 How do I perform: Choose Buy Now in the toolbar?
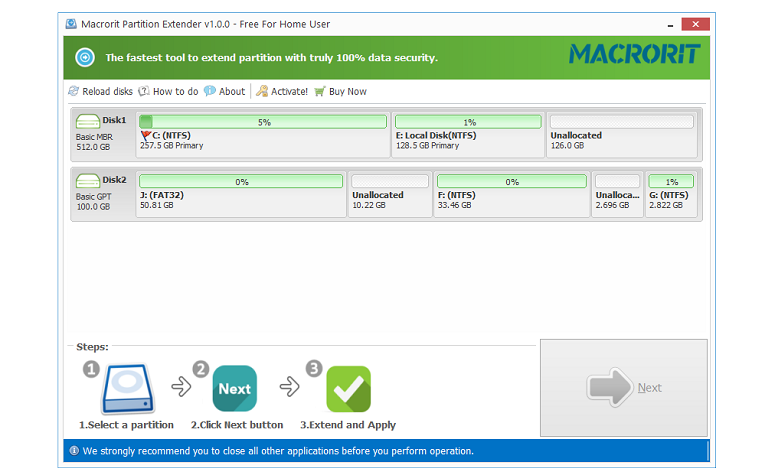[x=341, y=91]
